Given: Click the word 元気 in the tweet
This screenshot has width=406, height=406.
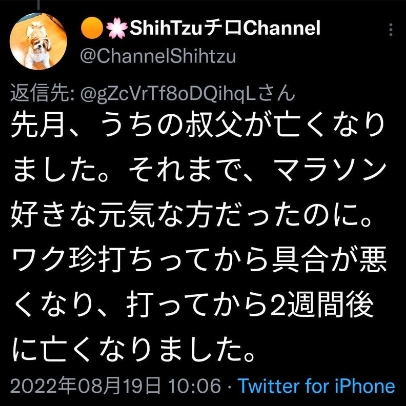Looking at the screenshot, I should (x=126, y=215).
